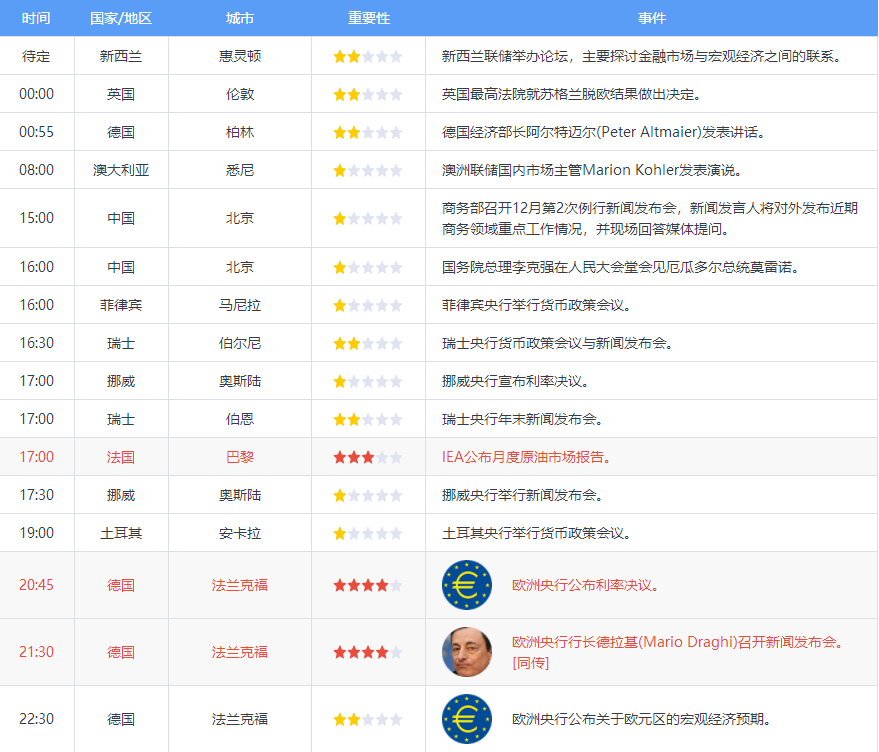This screenshot has width=879, height=752.
Task: Click the red 21:30 time cell
Action: tap(36, 652)
